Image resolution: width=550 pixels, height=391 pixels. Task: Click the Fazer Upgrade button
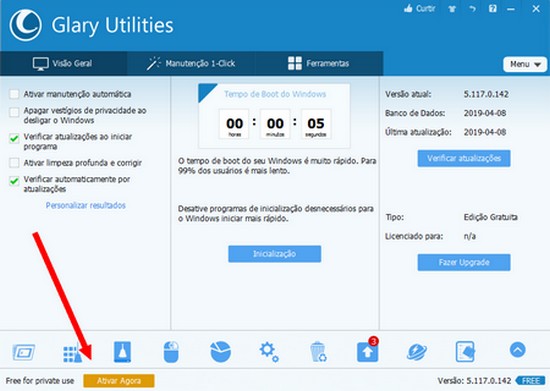(x=464, y=262)
